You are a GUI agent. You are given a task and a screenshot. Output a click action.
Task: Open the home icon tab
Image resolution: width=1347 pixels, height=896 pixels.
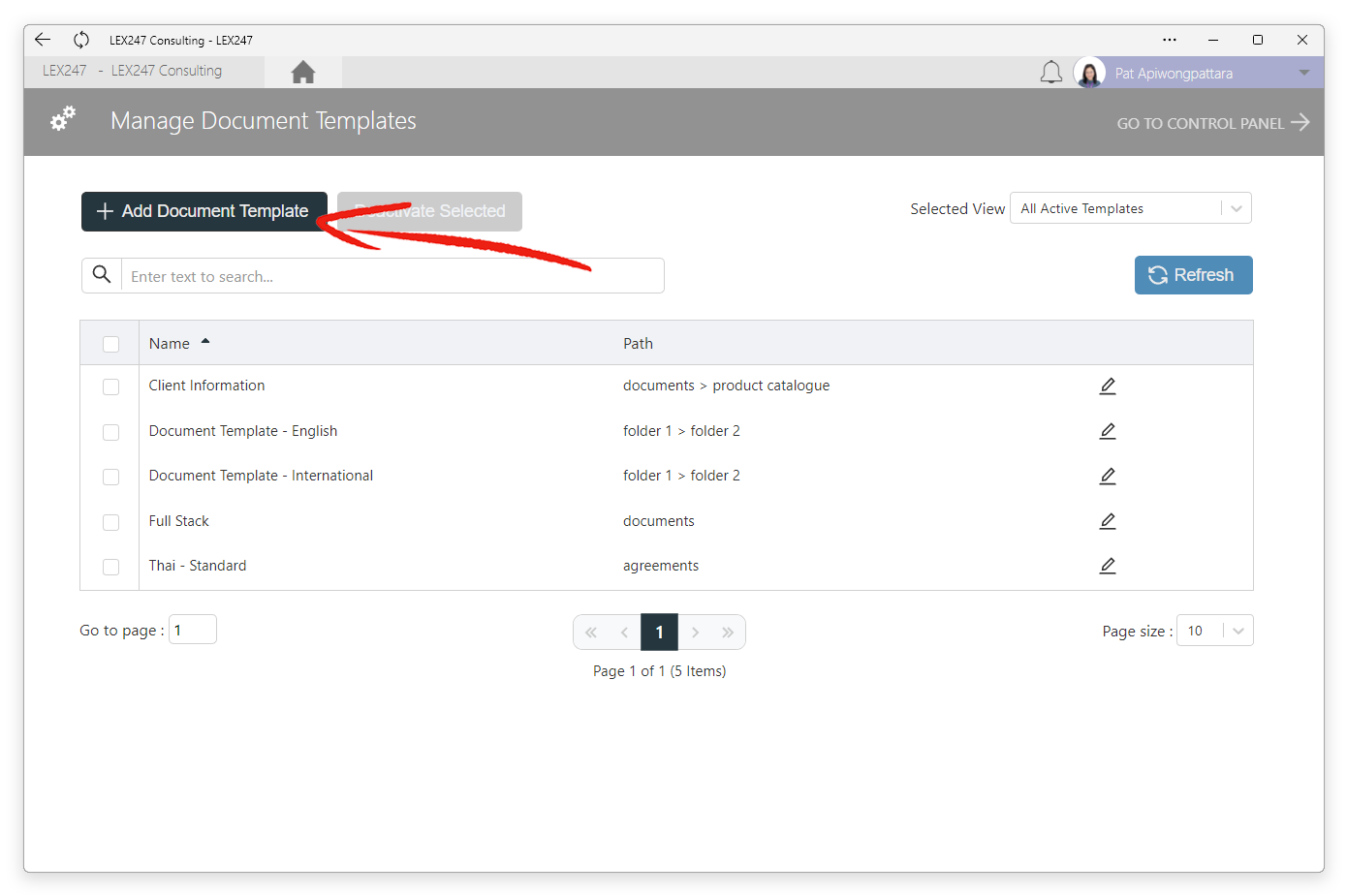point(303,72)
